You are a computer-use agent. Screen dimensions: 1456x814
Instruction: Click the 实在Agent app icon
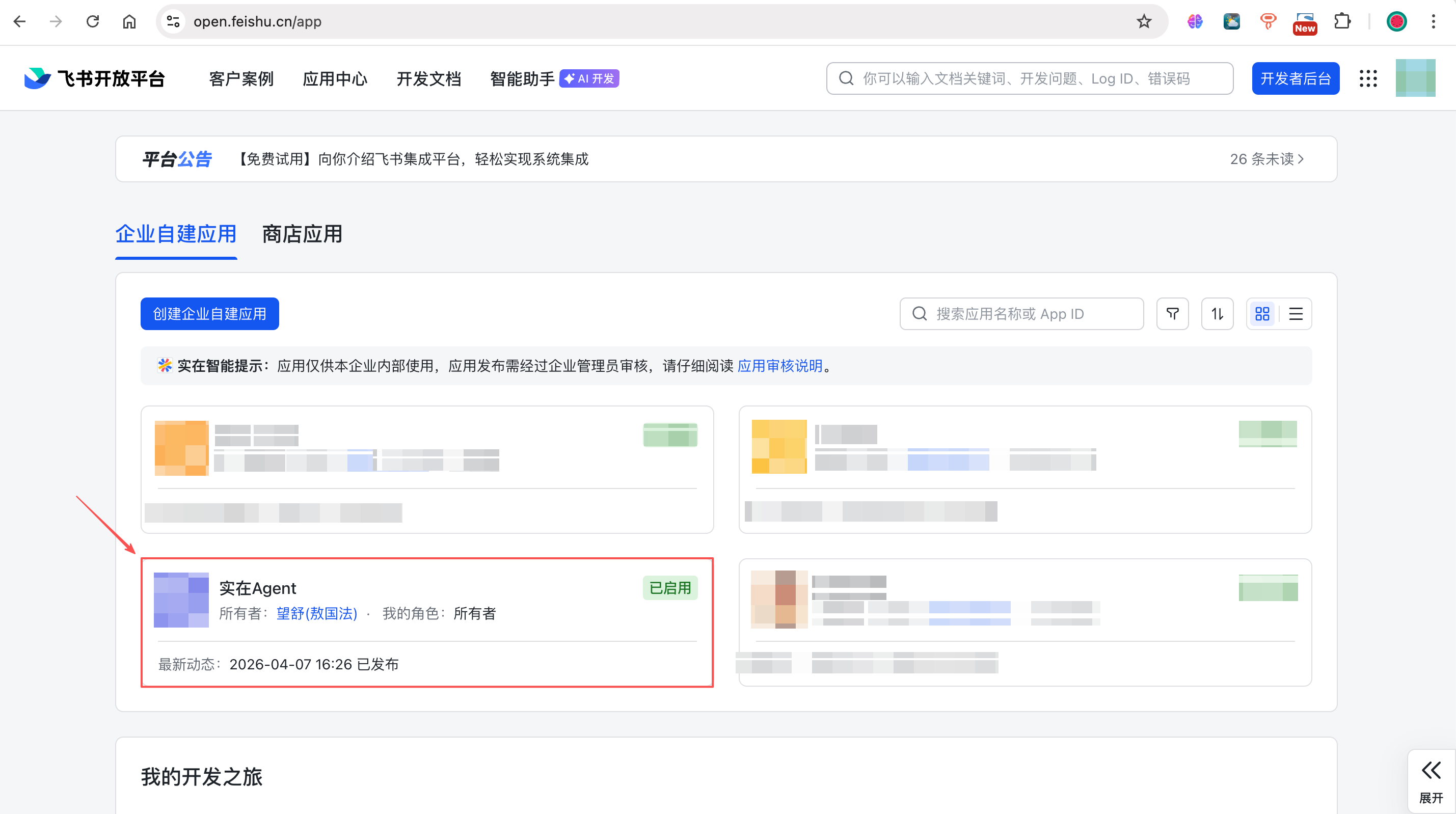pyautogui.click(x=181, y=600)
